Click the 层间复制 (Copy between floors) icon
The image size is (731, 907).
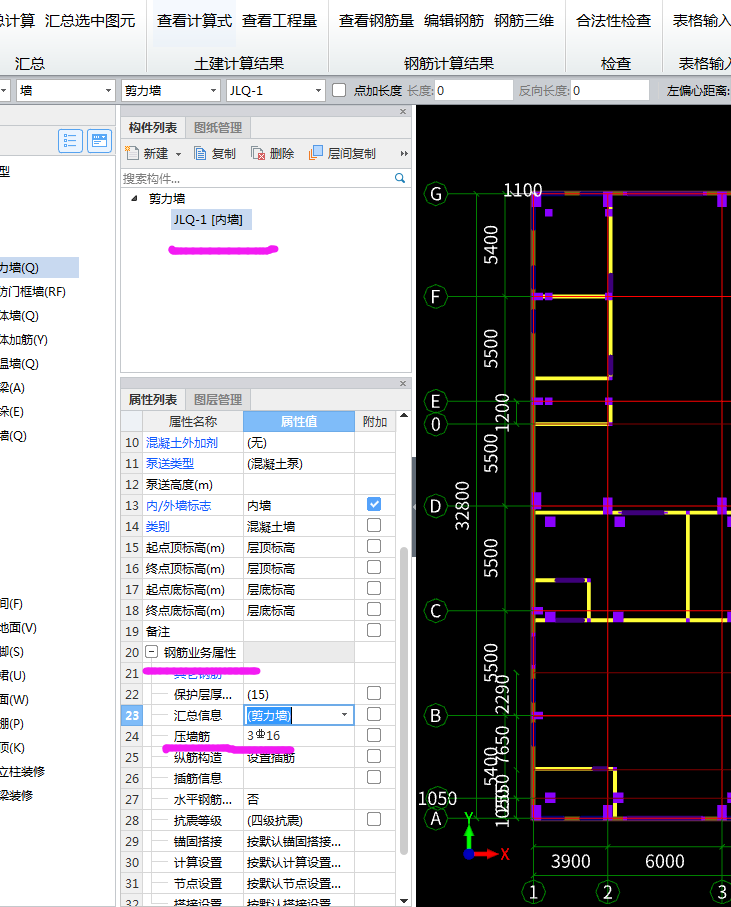[x=315, y=153]
